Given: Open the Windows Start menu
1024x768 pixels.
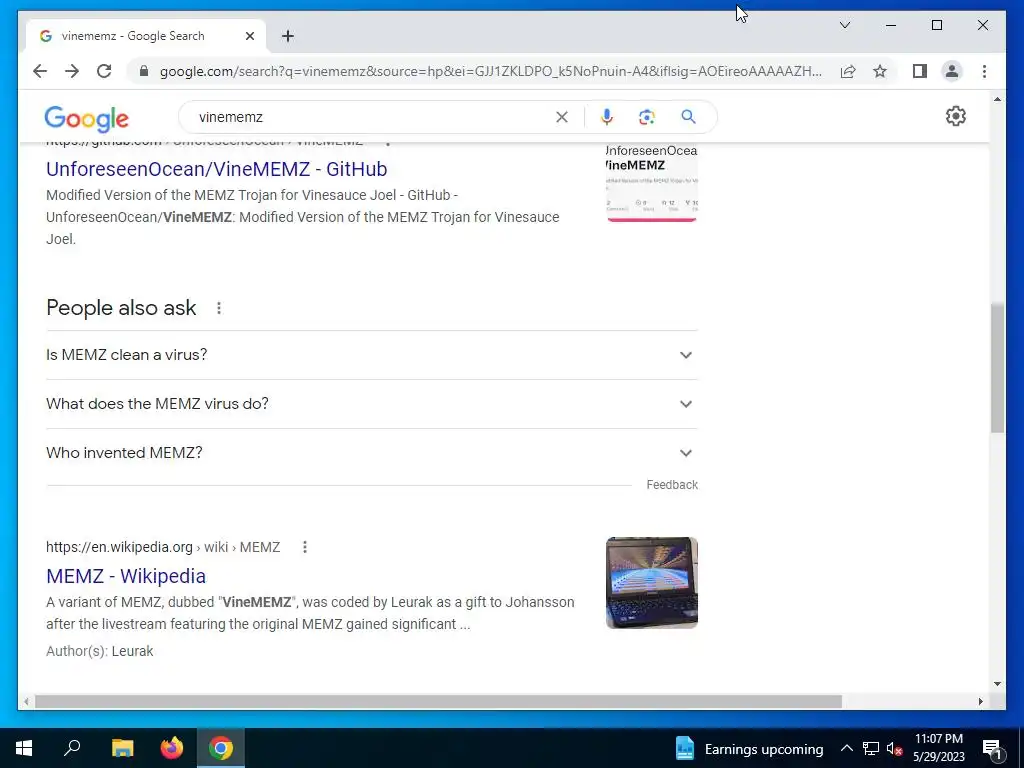Looking at the screenshot, I should 24,748.
